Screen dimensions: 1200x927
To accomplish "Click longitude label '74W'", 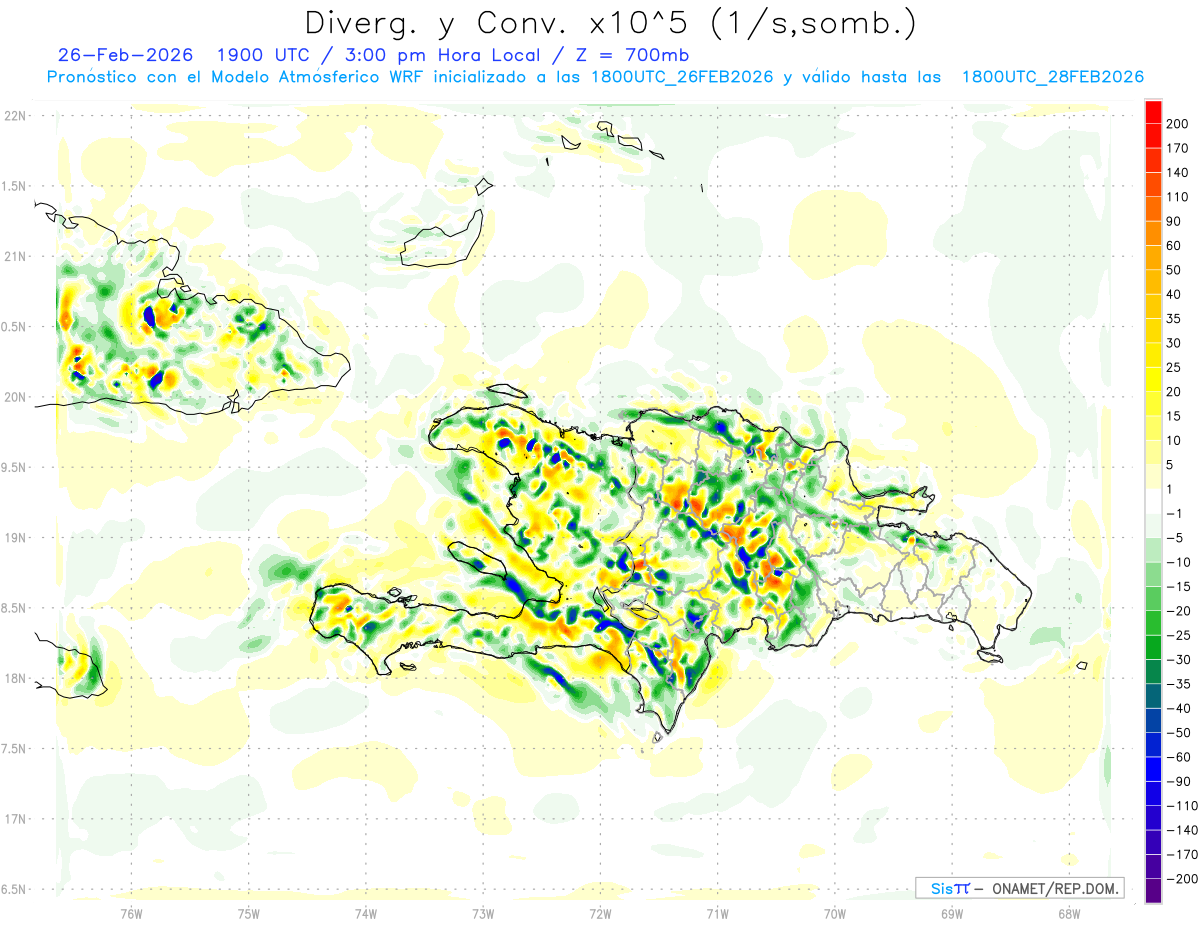I will pos(365,913).
